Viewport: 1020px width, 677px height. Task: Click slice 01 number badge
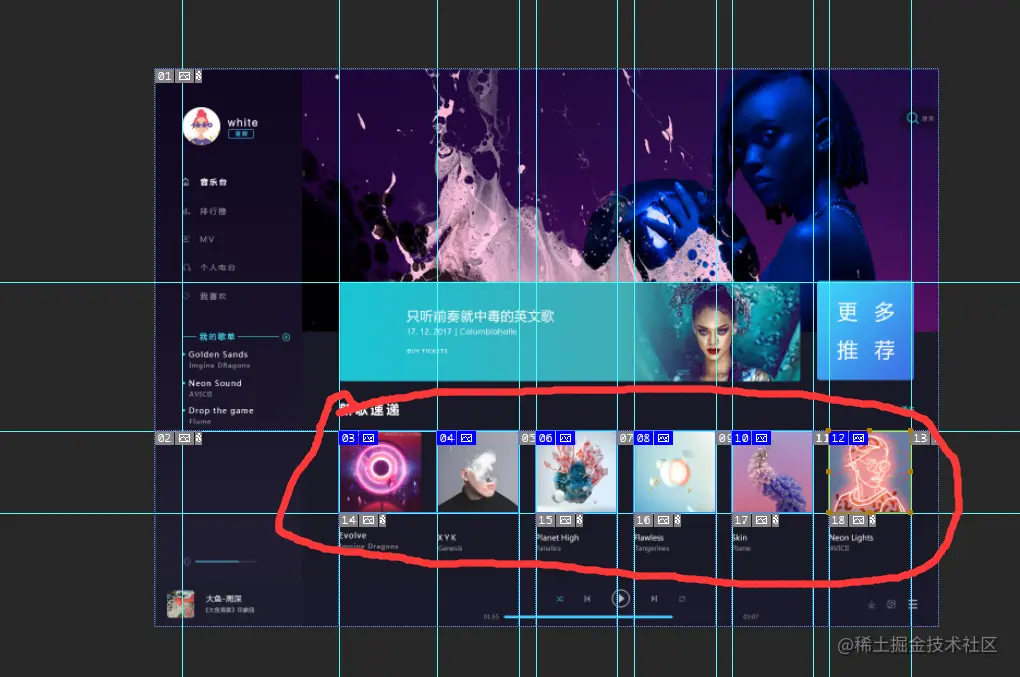(165, 76)
